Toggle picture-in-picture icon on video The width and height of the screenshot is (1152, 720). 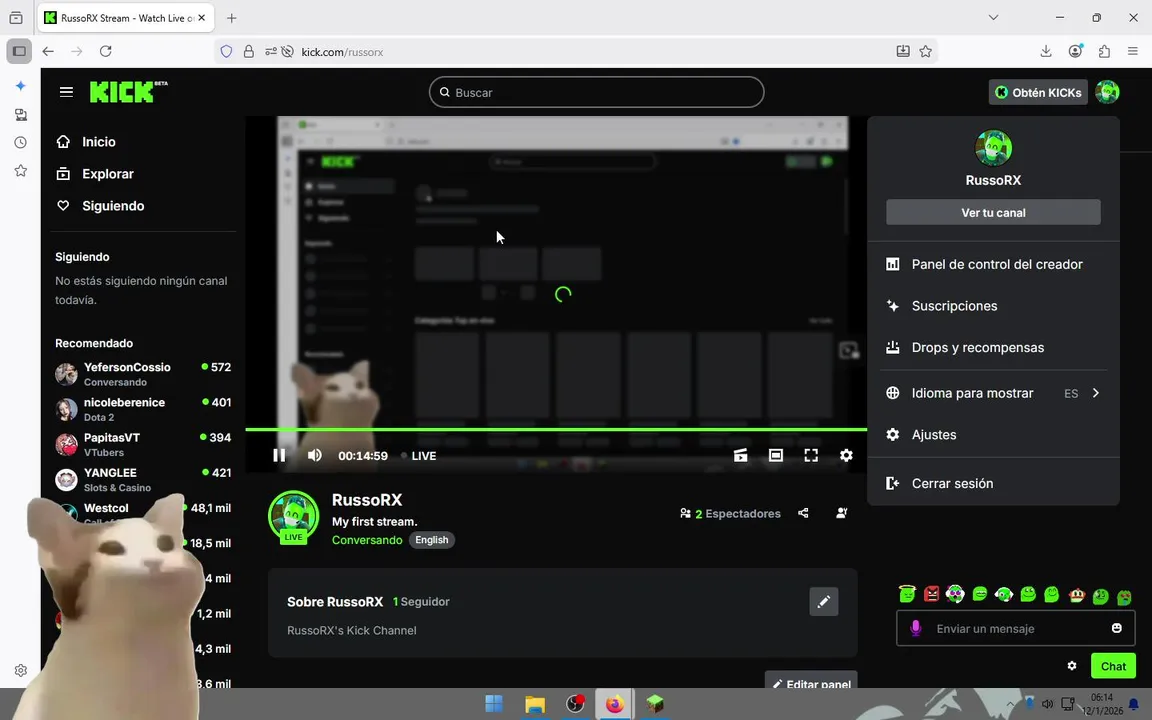pos(849,350)
